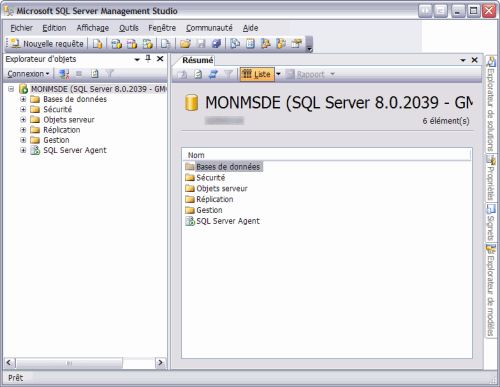
Task: Click the up one level icon in Résumé
Action: [182, 74]
